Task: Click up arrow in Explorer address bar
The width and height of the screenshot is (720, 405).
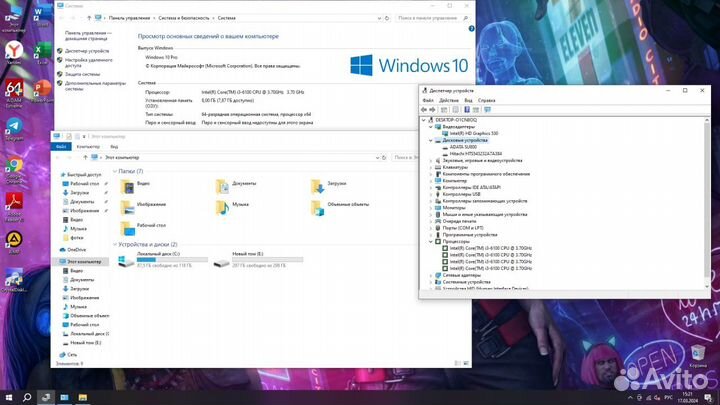Action: point(85,158)
